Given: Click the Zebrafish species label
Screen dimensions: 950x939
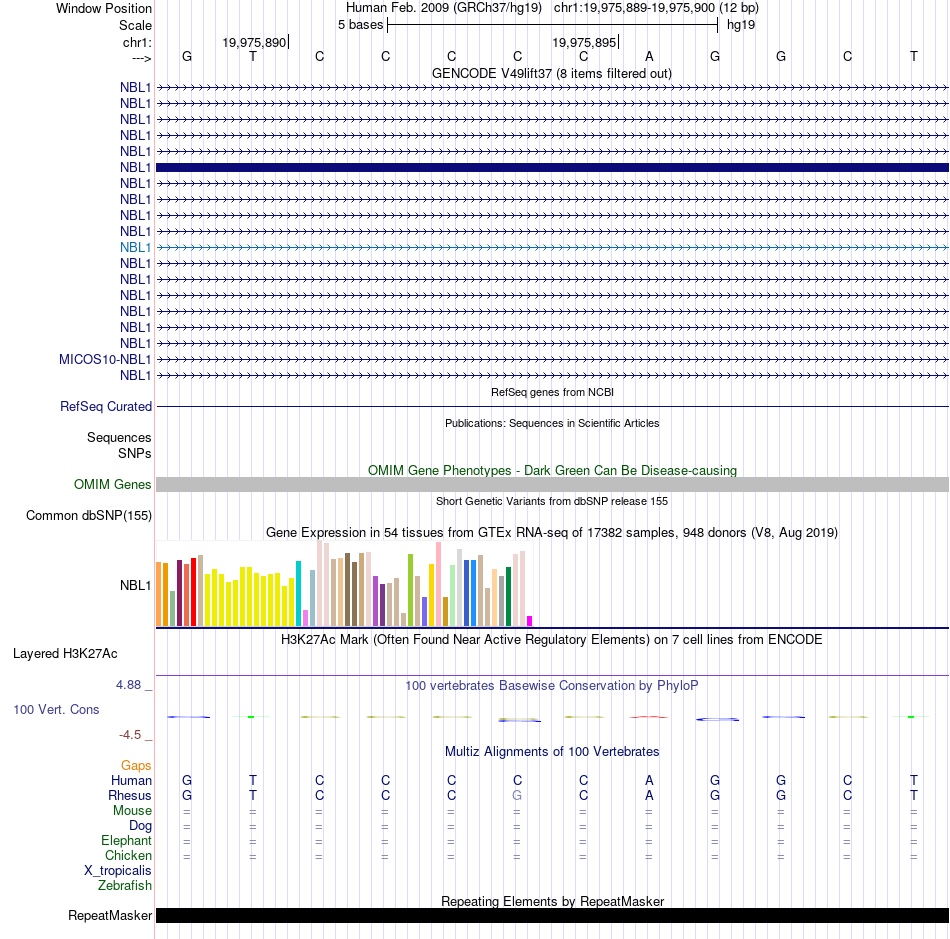Looking at the screenshot, I should (x=124, y=886).
